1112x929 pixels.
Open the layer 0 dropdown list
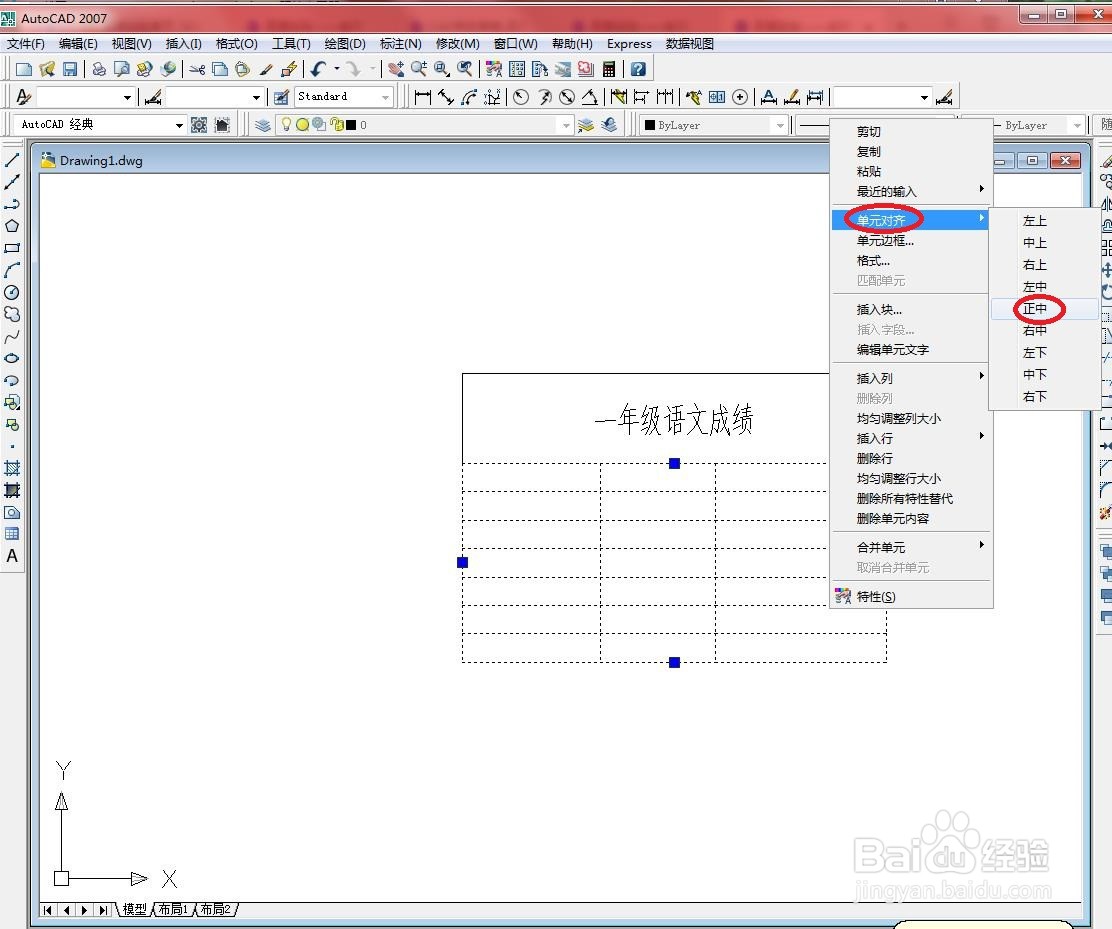(x=566, y=126)
